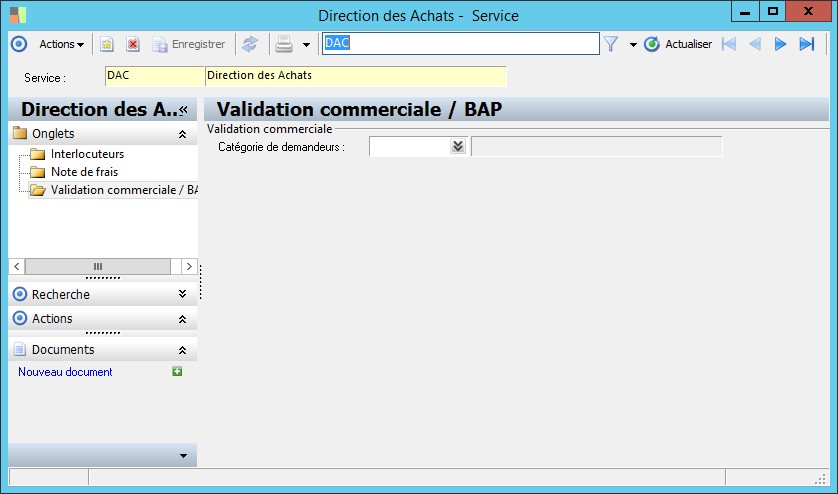838x494 pixels.
Task: Maximize the Direction des Achats window
Action: click(x=772, y=12)
